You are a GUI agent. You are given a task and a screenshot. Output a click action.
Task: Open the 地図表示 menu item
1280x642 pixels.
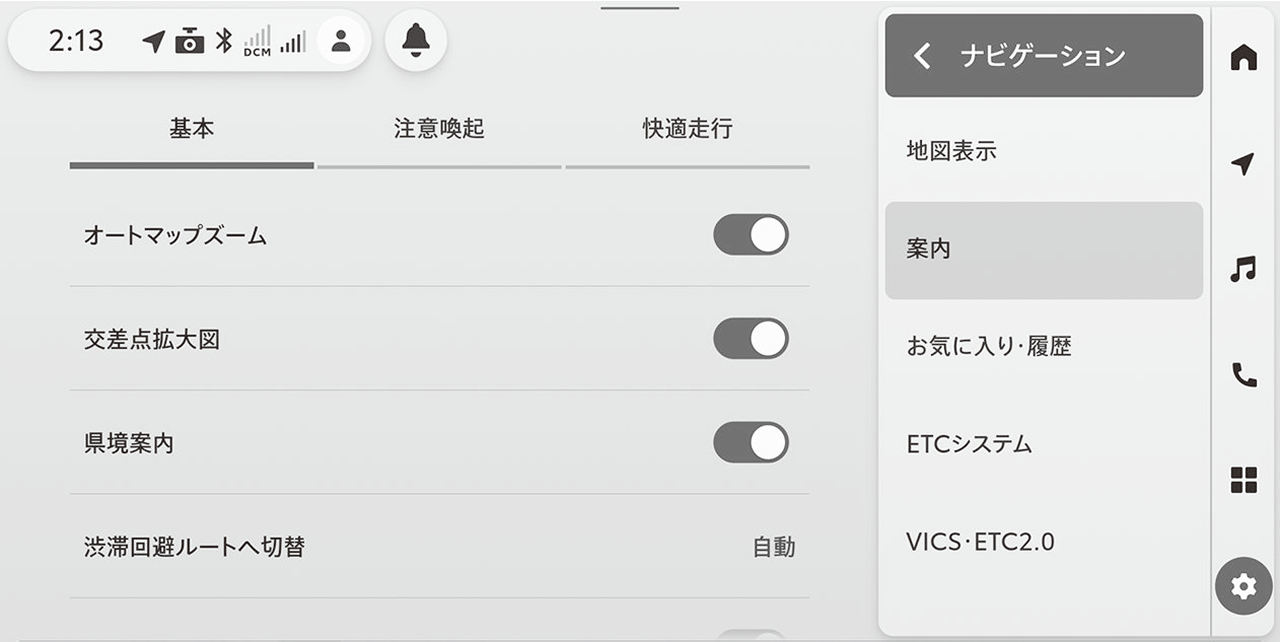(1043, 152)
